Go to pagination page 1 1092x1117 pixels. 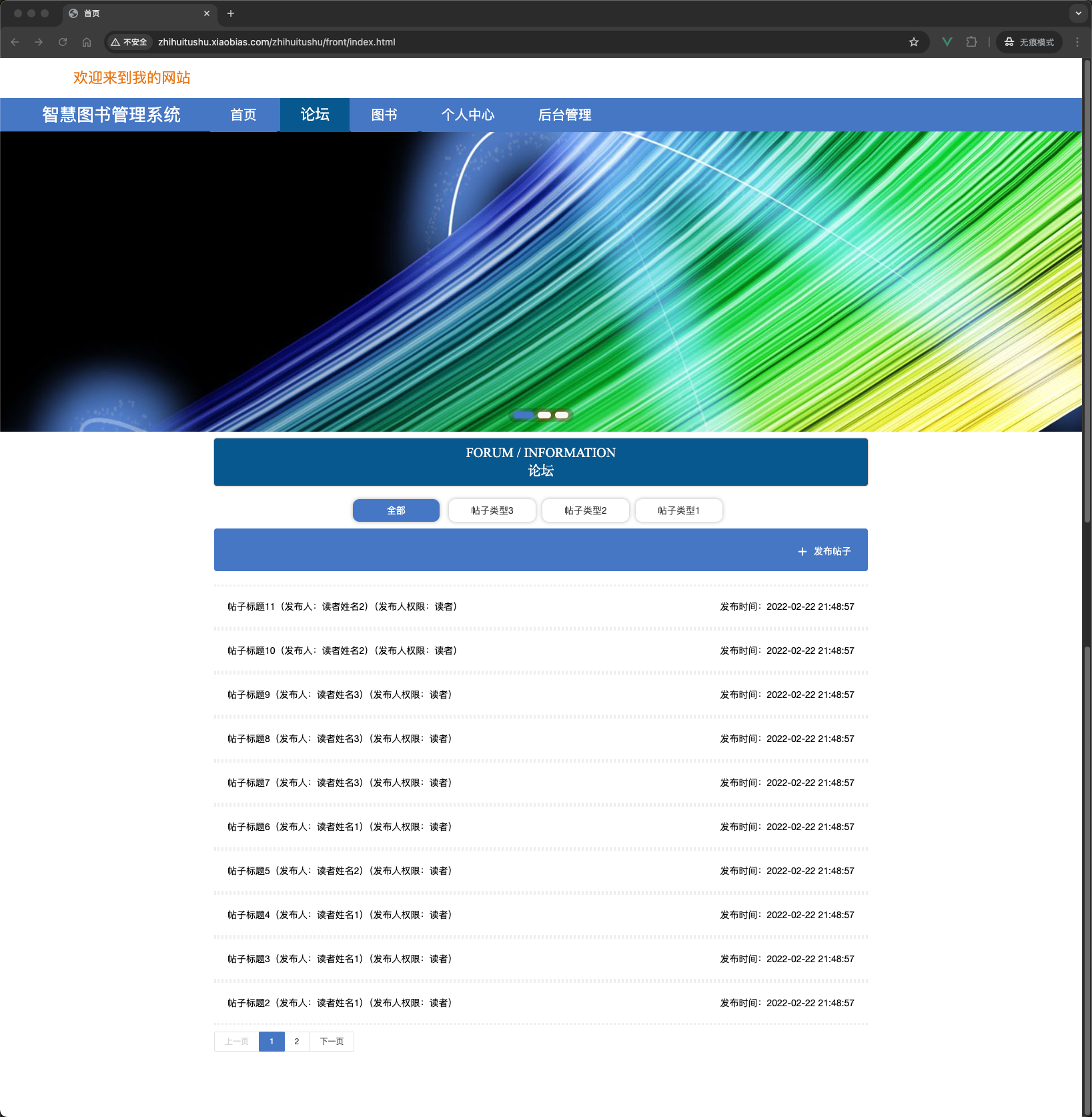(271, 1042)
